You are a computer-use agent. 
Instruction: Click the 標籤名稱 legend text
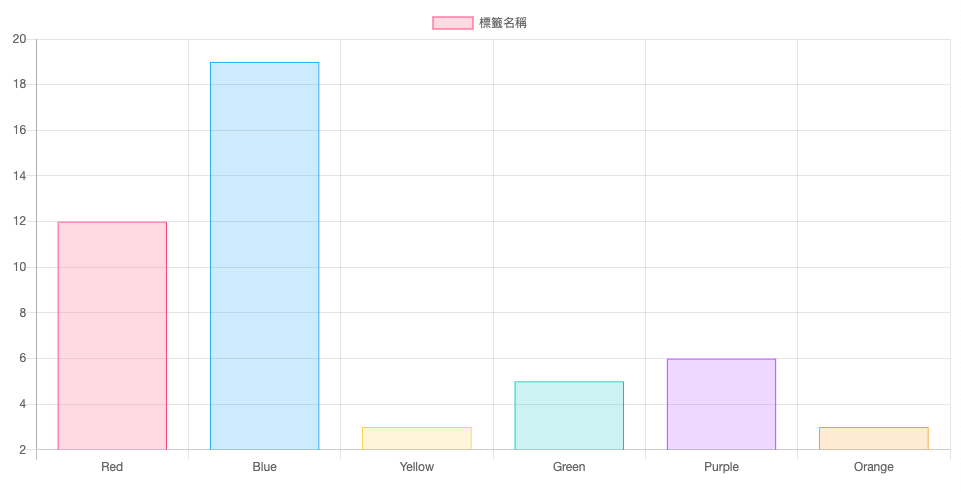pyautogui.click(x=503, y=23)
